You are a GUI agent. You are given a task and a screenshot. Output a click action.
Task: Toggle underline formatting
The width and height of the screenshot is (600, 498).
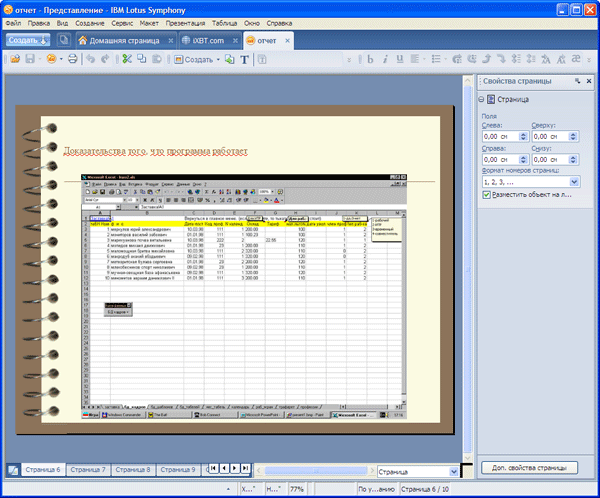click(x=400, y=59)
